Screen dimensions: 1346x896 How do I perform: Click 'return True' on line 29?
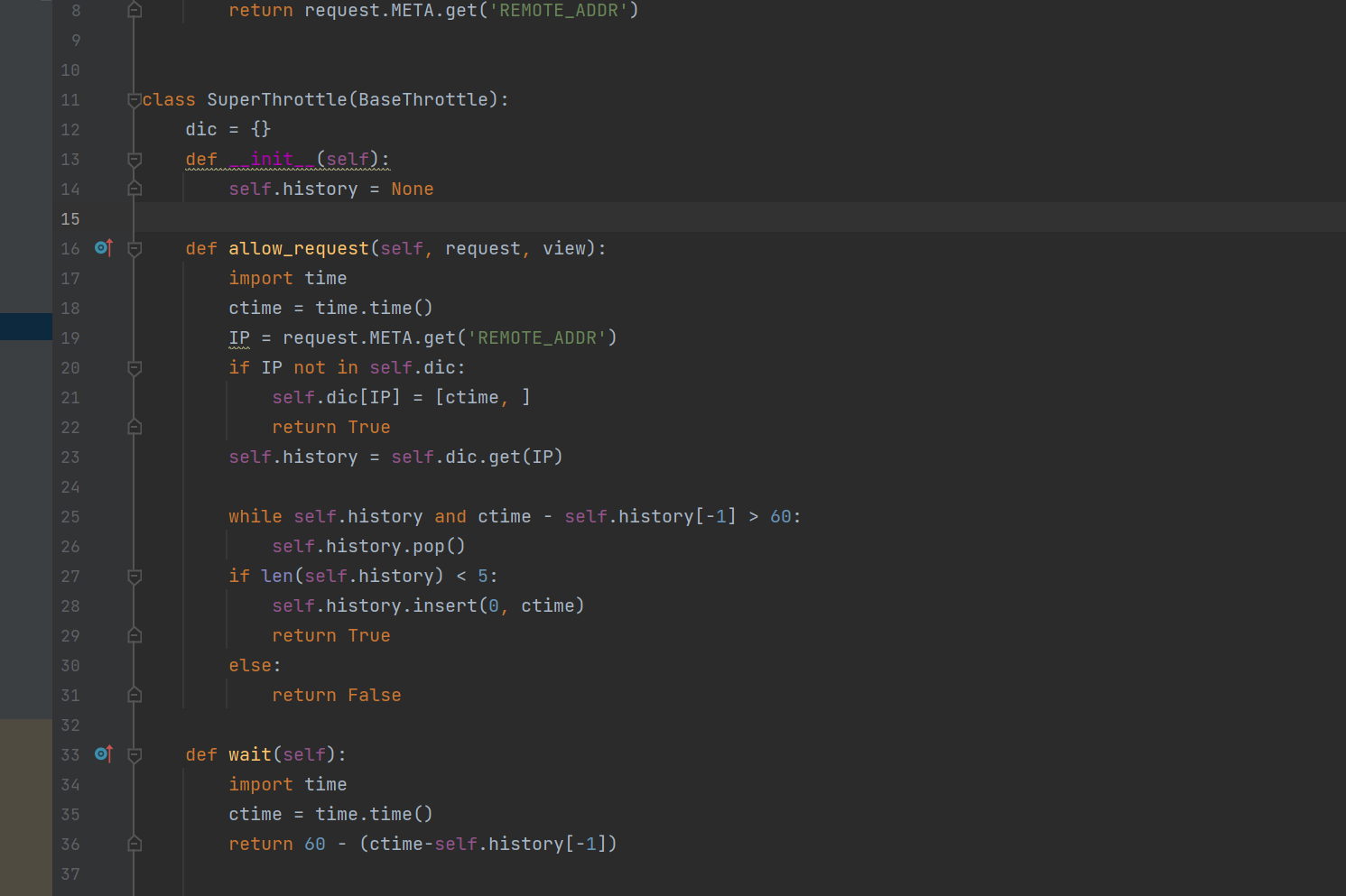click(x=331, y=635)
